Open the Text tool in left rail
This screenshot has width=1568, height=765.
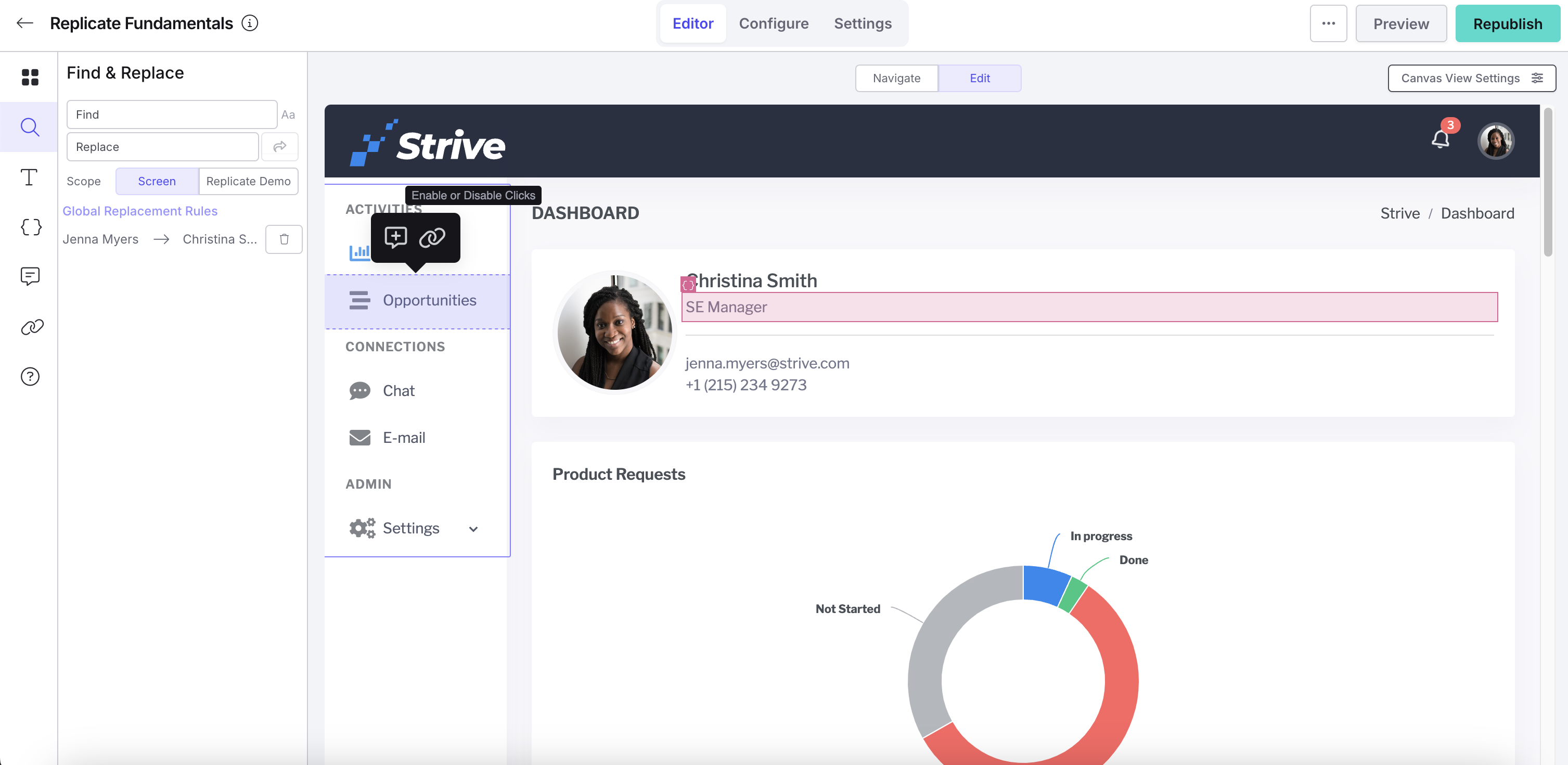point(29,177)
